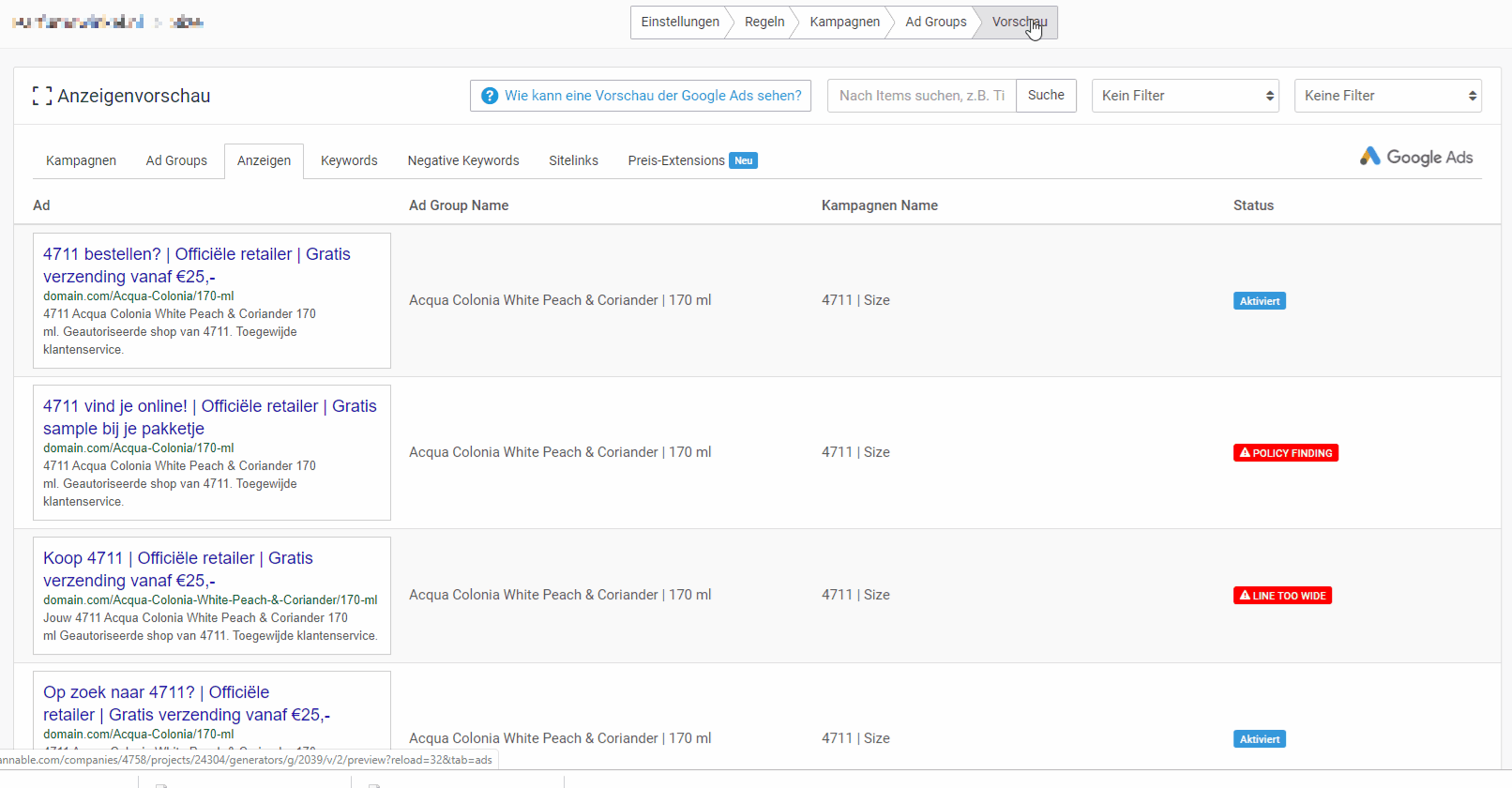Open the Sitelinks tab
The image size is (1512, 788).
pyautogui.click(x=573, y=160)
